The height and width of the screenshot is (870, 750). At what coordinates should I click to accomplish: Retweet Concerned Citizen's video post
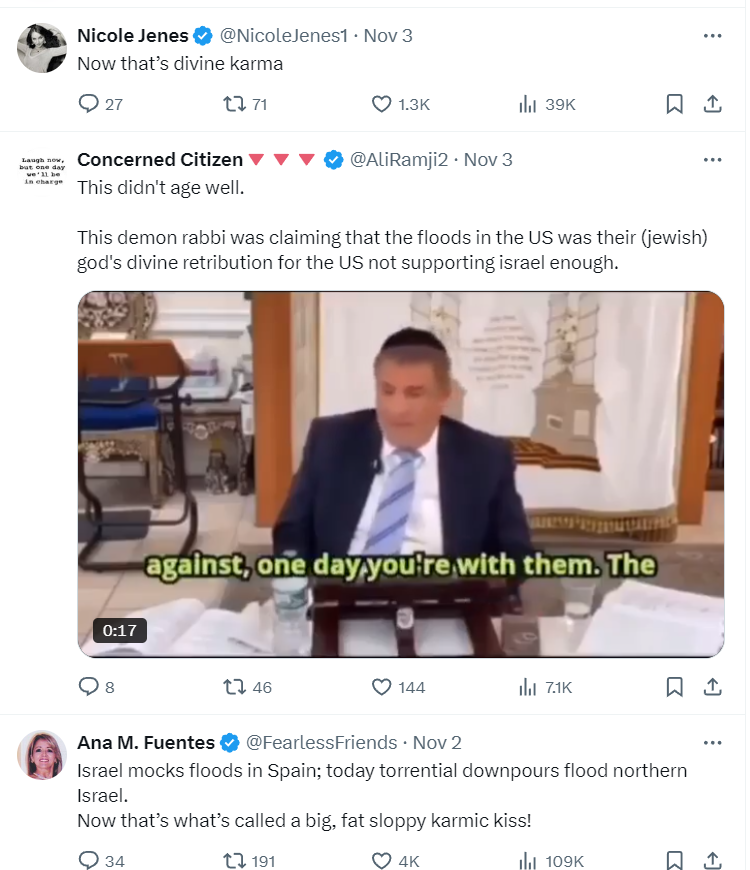pyautogui.click(x=233, y=687)
